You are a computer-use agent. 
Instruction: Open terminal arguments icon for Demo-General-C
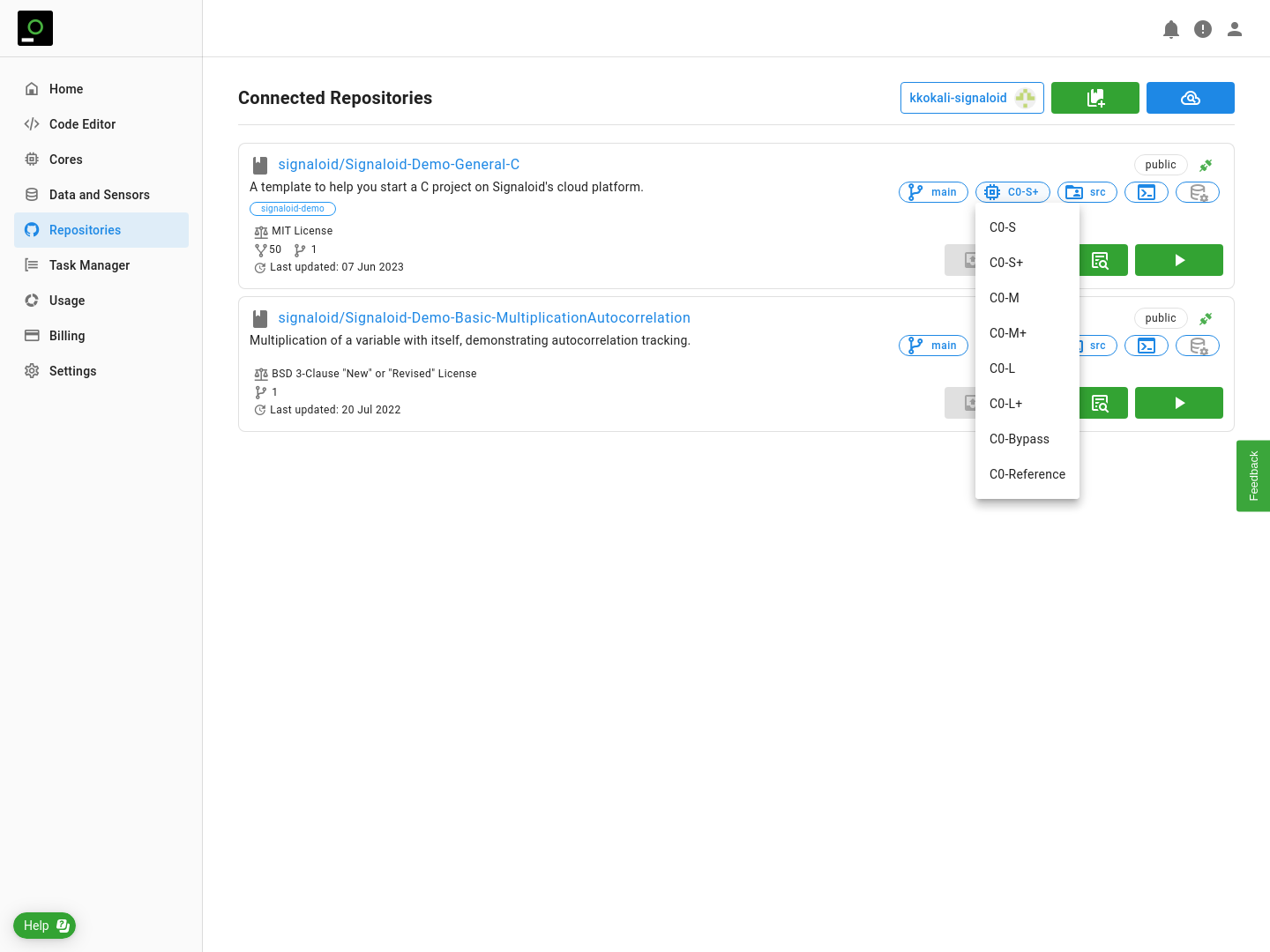point(1146,192)
